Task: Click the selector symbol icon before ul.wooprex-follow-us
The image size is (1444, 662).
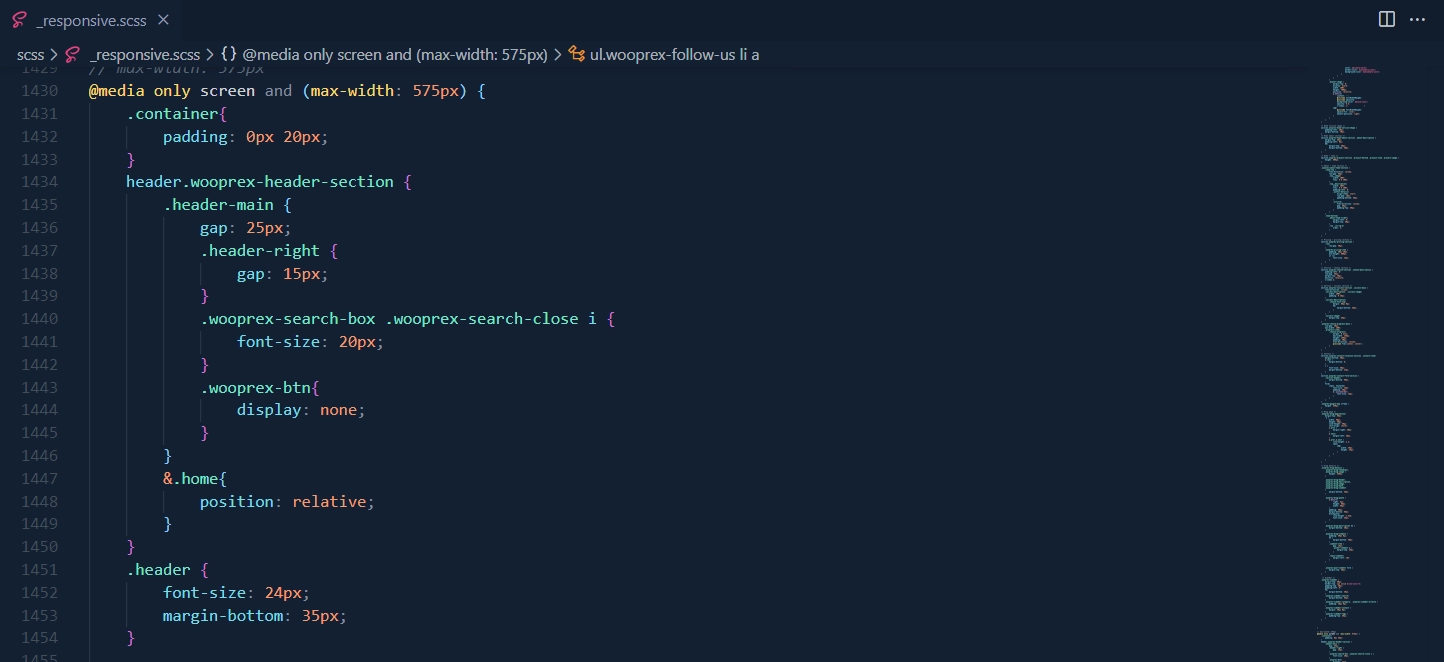Action: [577, 55]
